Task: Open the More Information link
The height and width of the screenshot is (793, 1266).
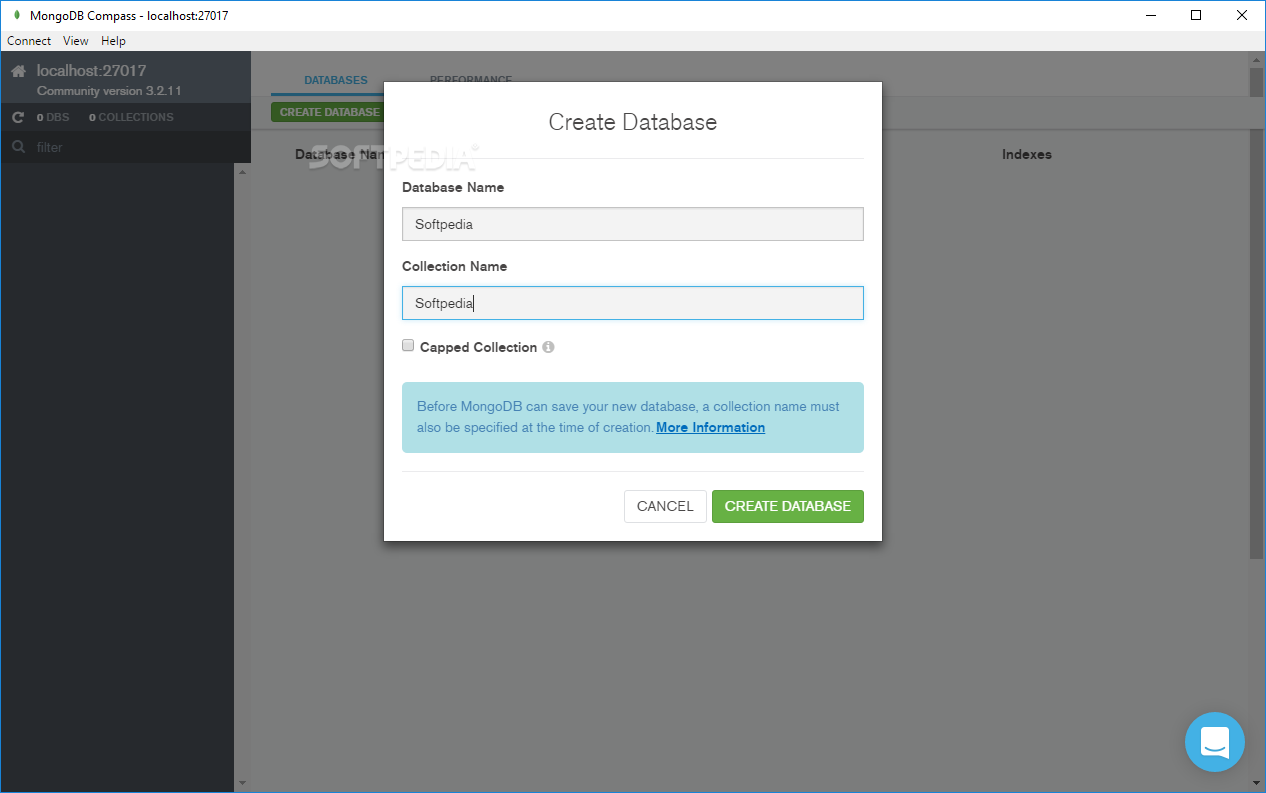Action: point(710,427)
